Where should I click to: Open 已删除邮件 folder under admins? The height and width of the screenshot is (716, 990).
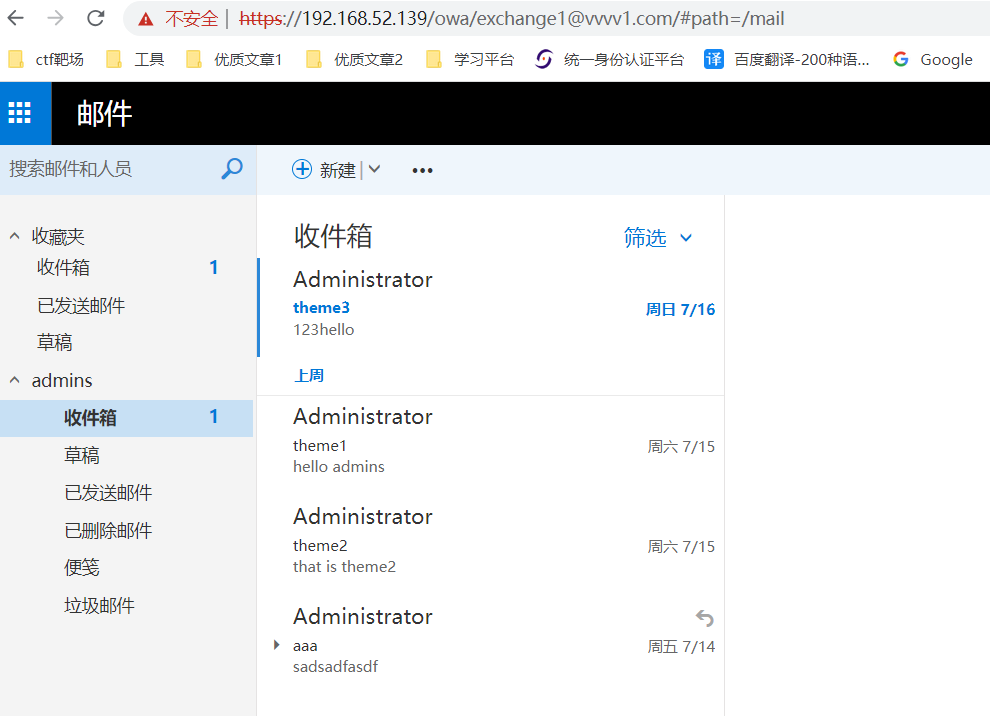[x=108, y=531]
